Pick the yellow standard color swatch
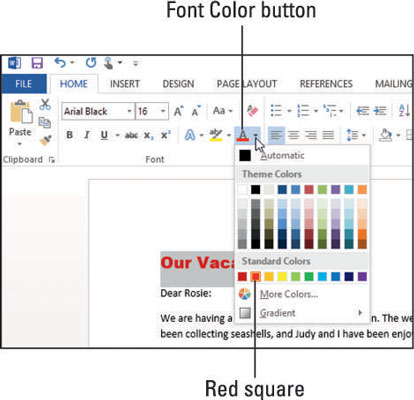This screenshot has width=414, height=400. (282, 276)
